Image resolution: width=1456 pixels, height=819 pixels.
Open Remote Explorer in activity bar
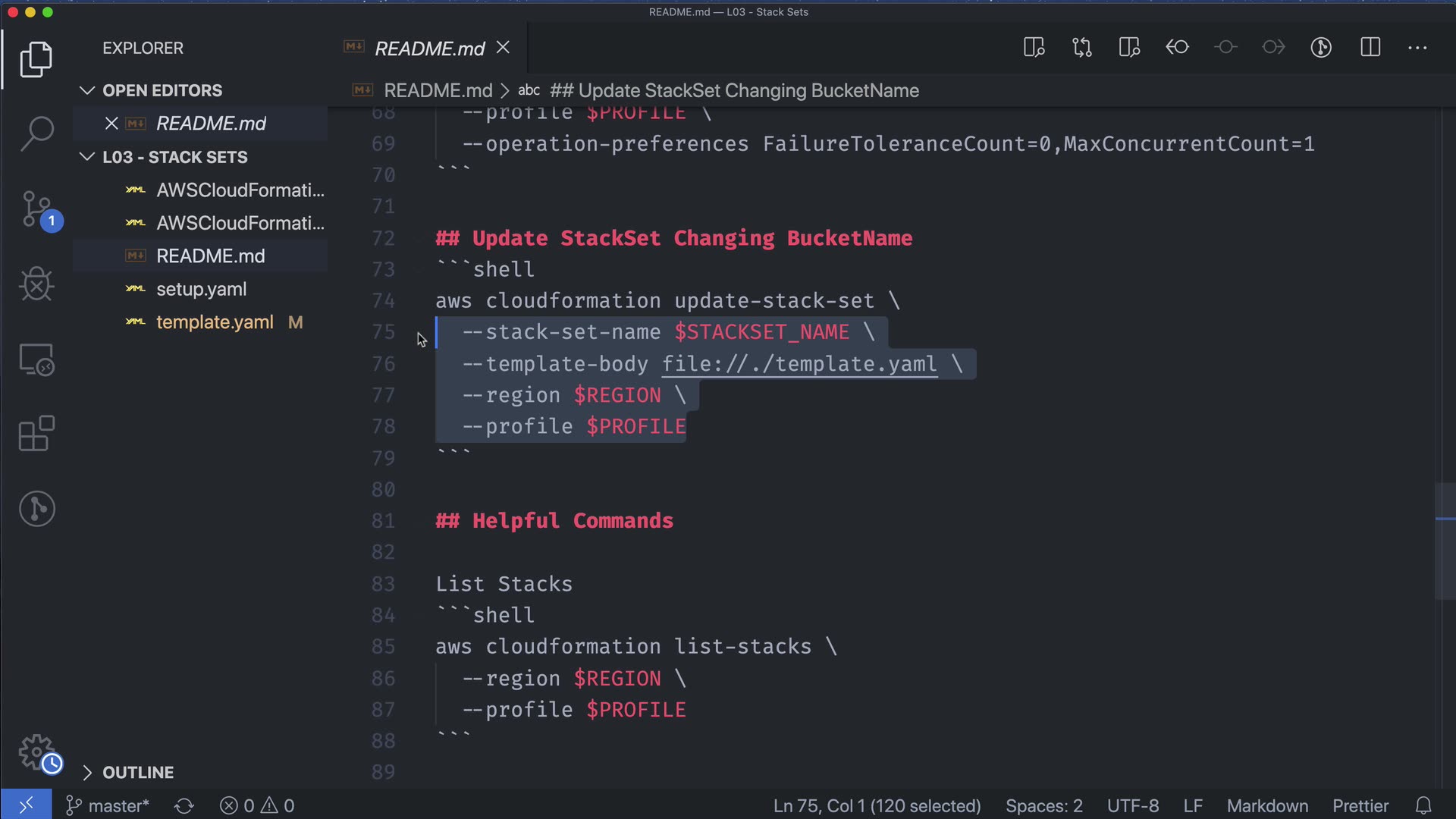pyautogui.click(x=36, y=359)
